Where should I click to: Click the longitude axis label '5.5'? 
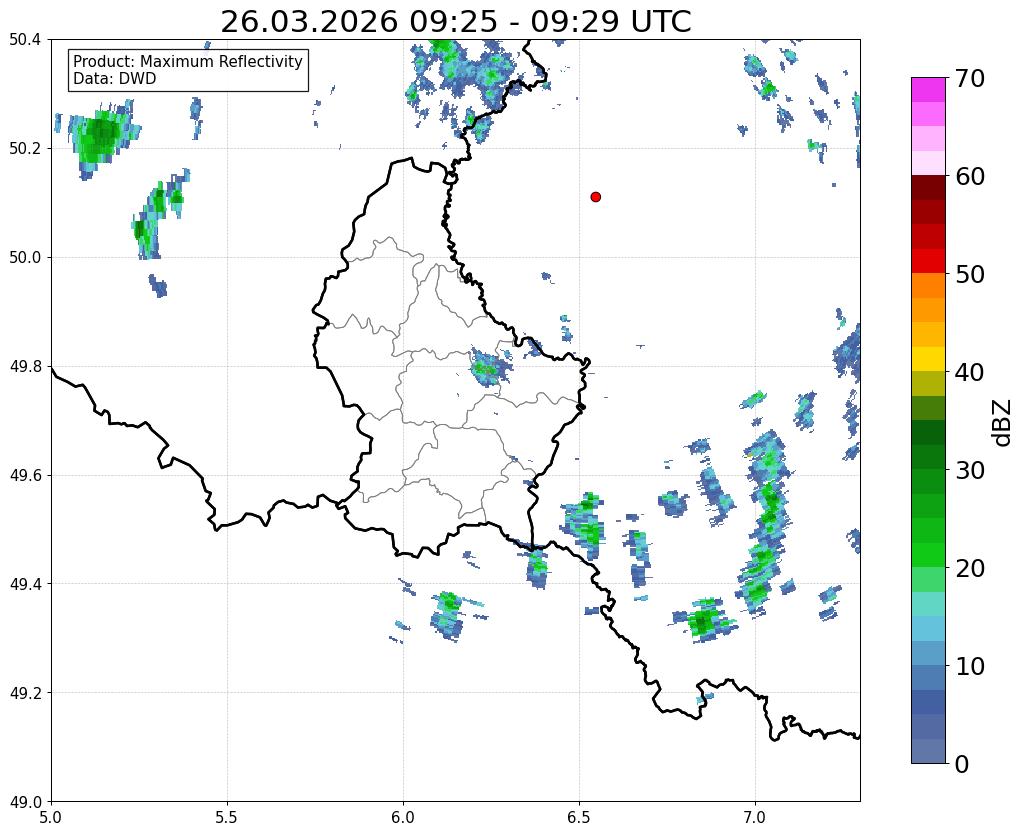[x=227, y=817]
